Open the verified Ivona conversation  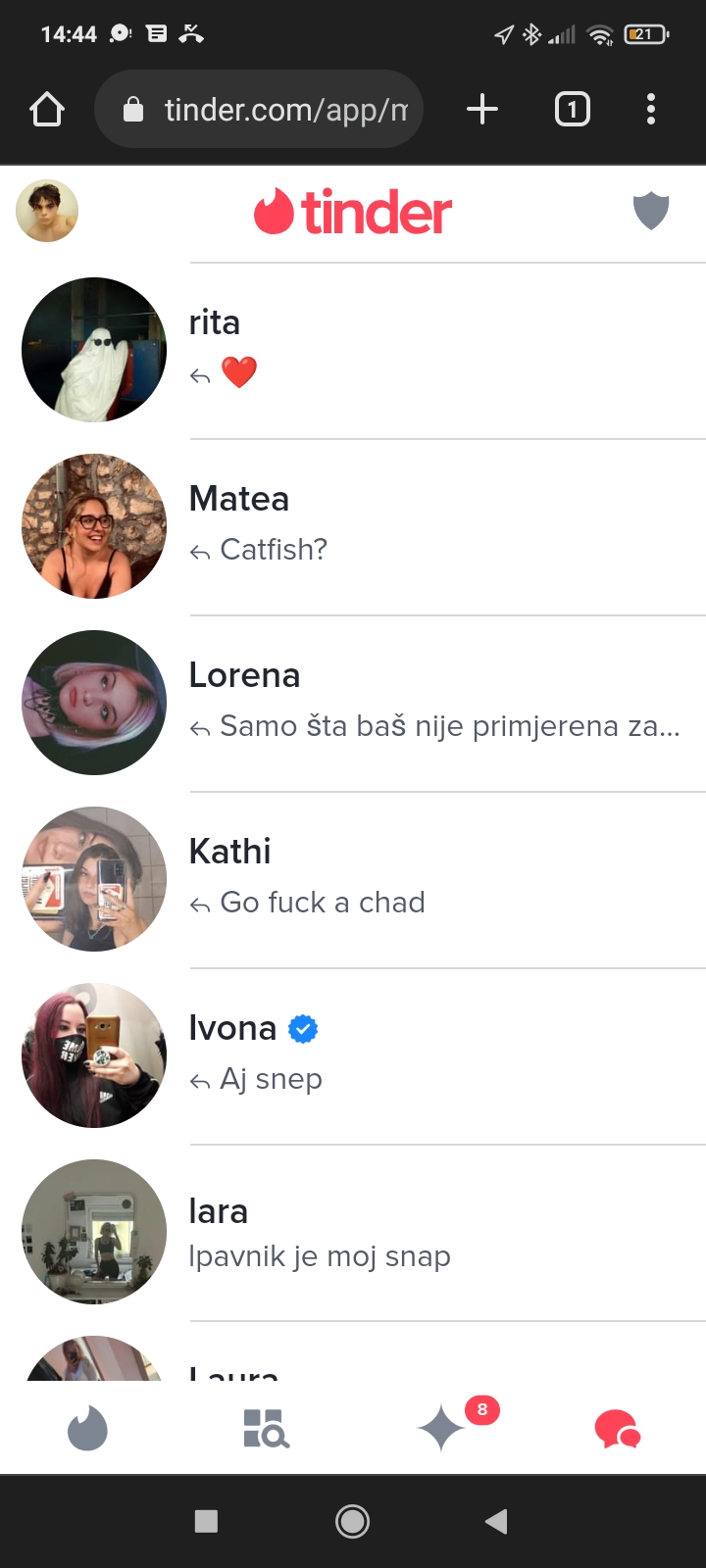click(353, 1056)
